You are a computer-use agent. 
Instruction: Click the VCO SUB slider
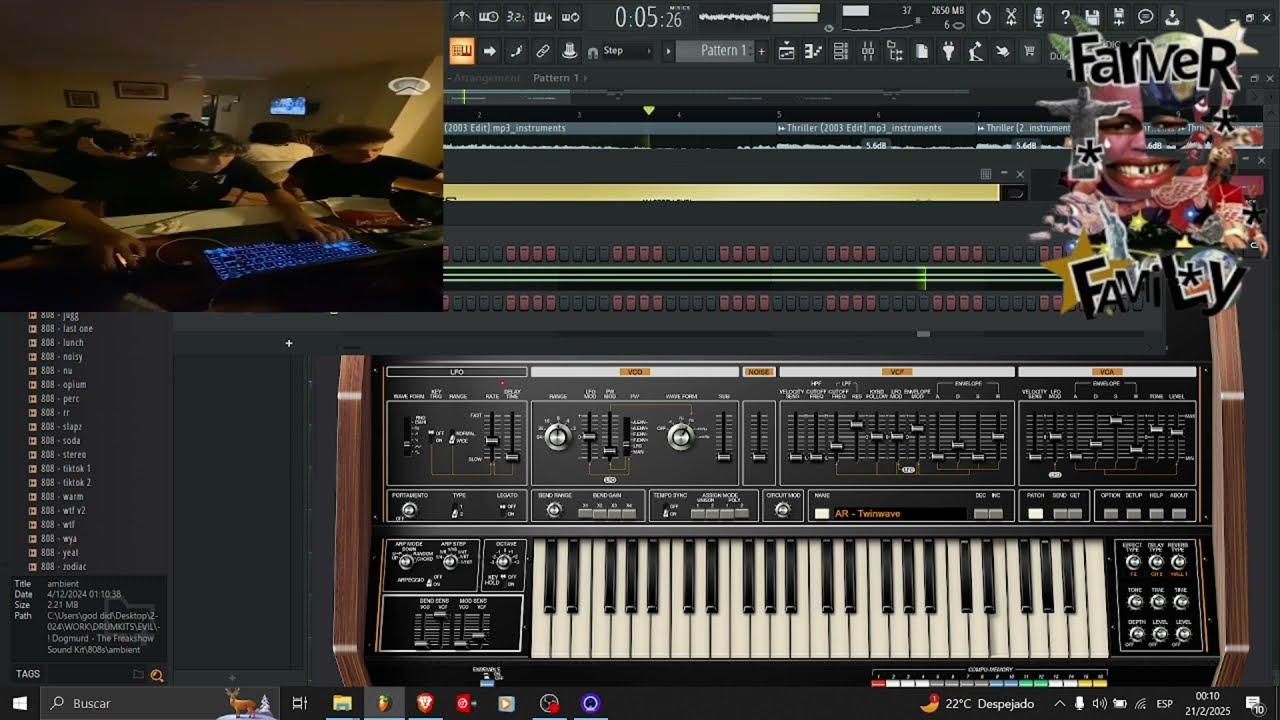pos(724,439)
